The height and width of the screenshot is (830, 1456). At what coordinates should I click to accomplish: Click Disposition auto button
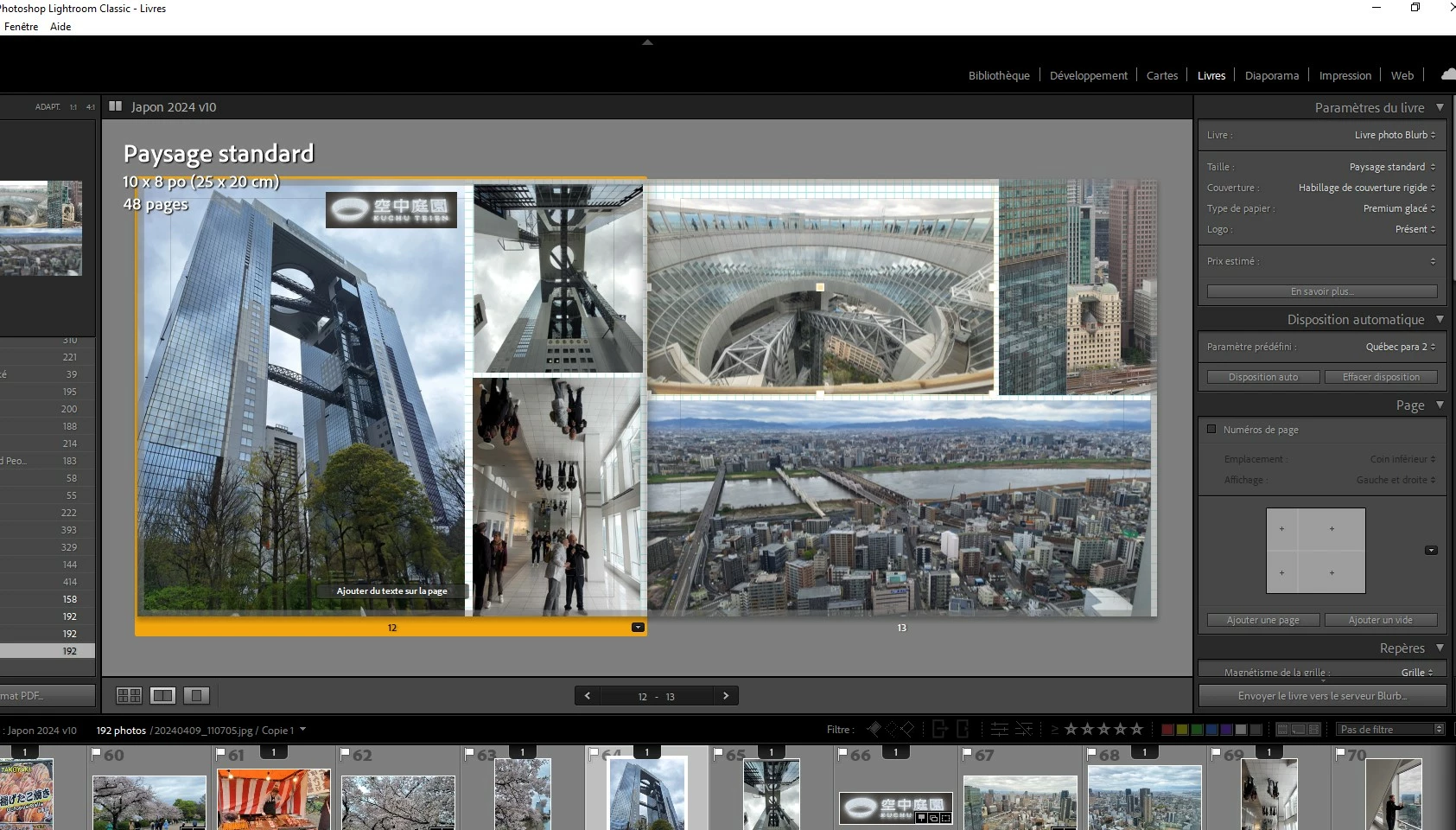1263,377
